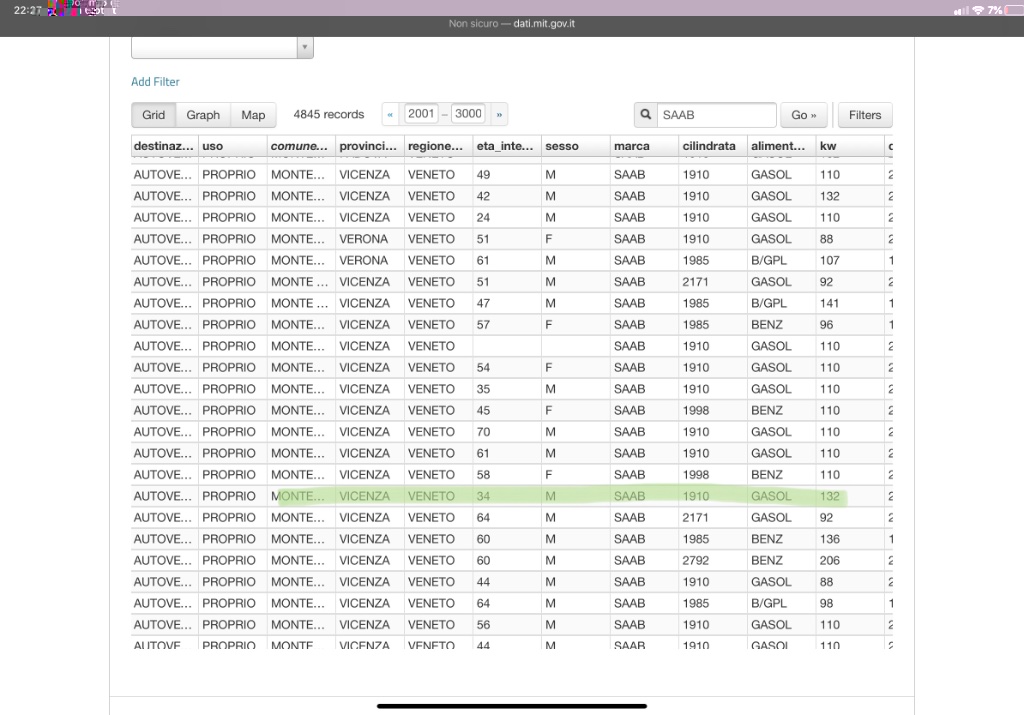The width and height of the screenshot is (1024, 715).
Task: Select kw cell 96
Action: (850, 325)
